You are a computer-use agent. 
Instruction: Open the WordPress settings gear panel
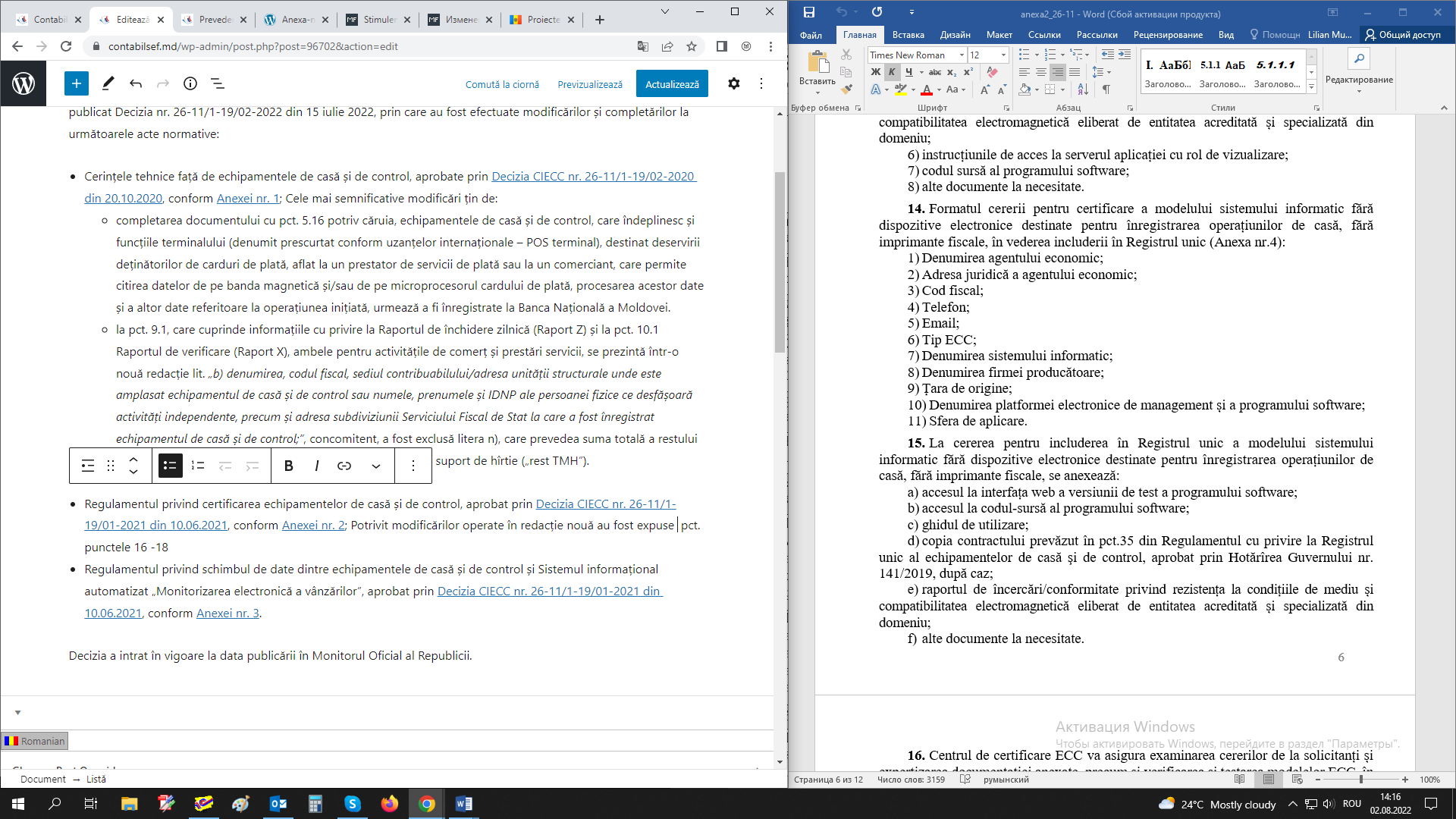point(733,83)
